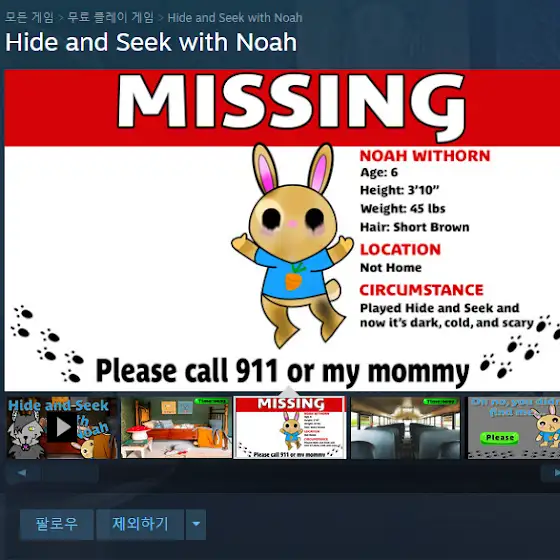Select the bedroom screenshot thumbnail
This screenshot has height=560, width=560.
point(176,428)
